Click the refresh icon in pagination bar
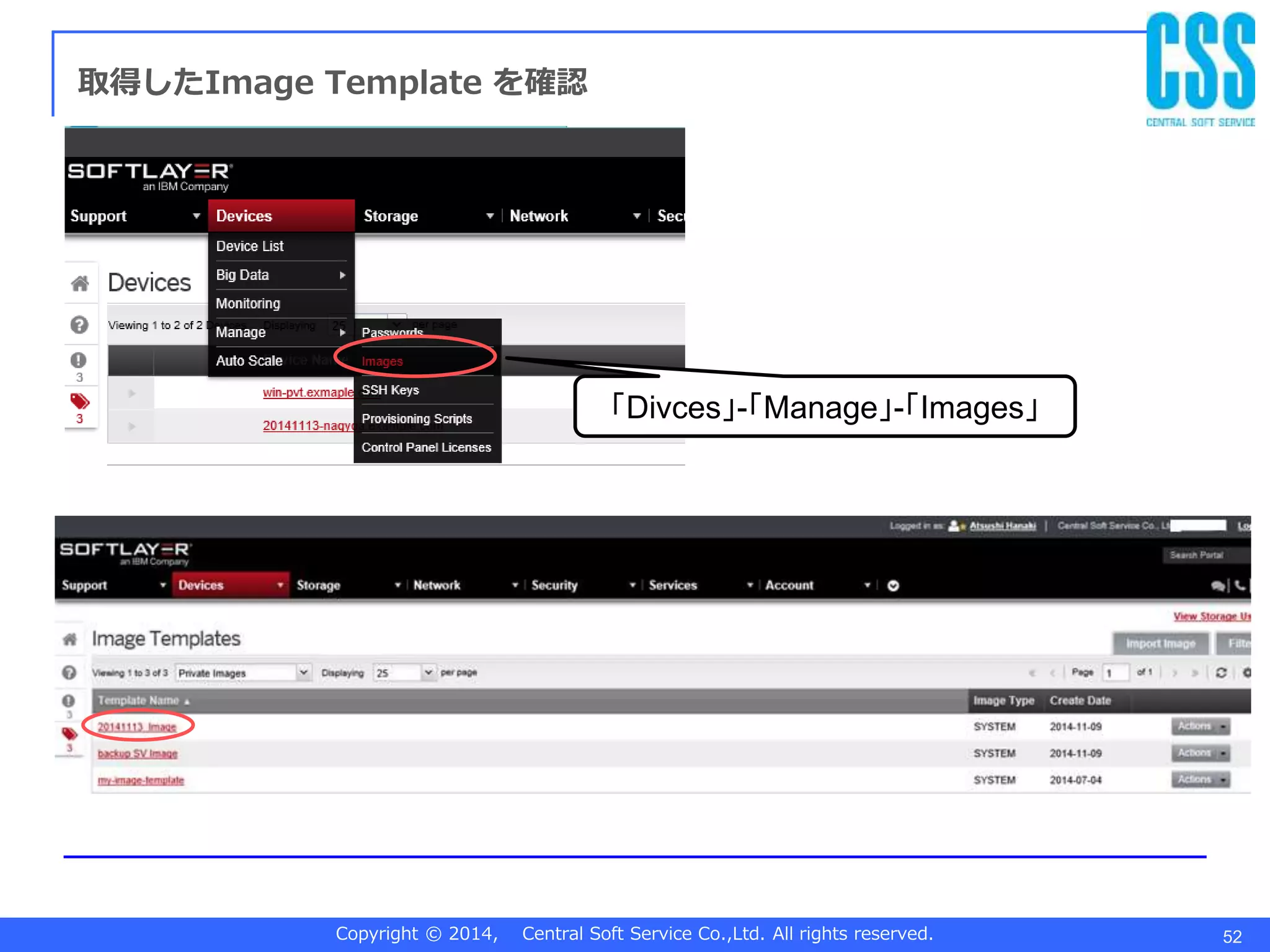The image size is (1270, 952). 1221,672
